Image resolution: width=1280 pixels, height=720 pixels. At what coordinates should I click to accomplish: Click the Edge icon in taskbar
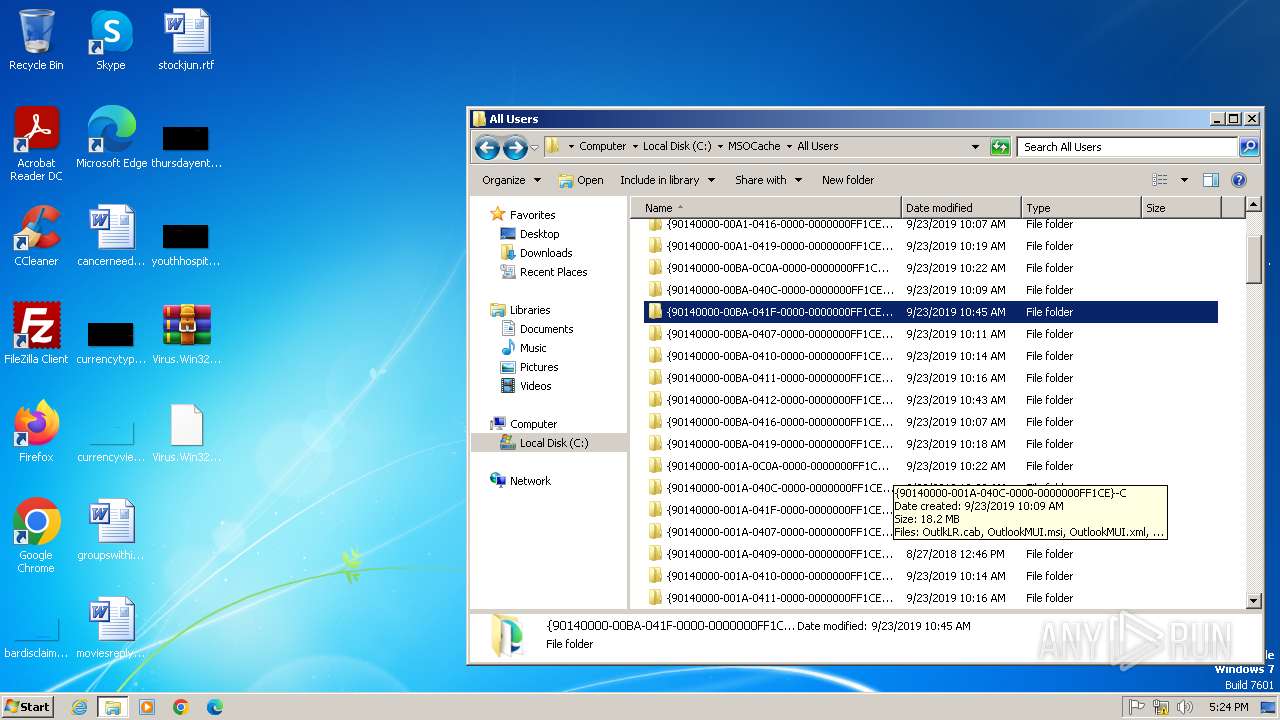tap(214, 707)
